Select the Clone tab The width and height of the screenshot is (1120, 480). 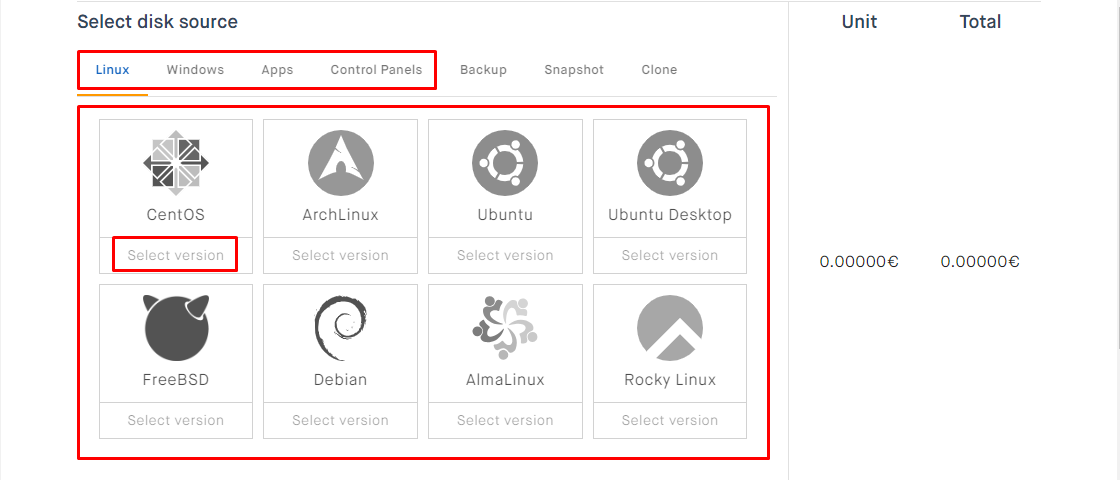pyautogui.click(x=659, y=70)
